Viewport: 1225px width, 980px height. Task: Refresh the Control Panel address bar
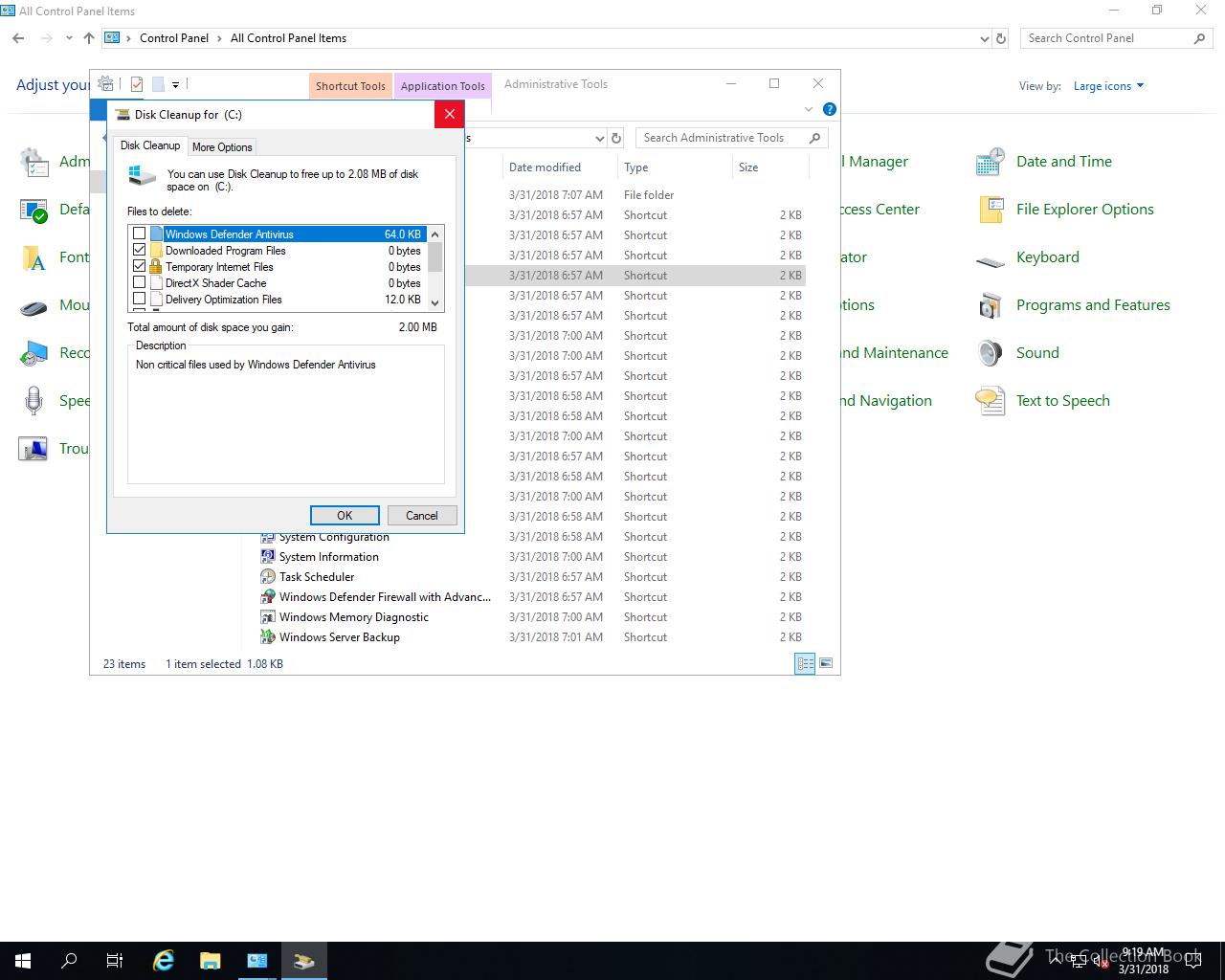click(1001, 38)
